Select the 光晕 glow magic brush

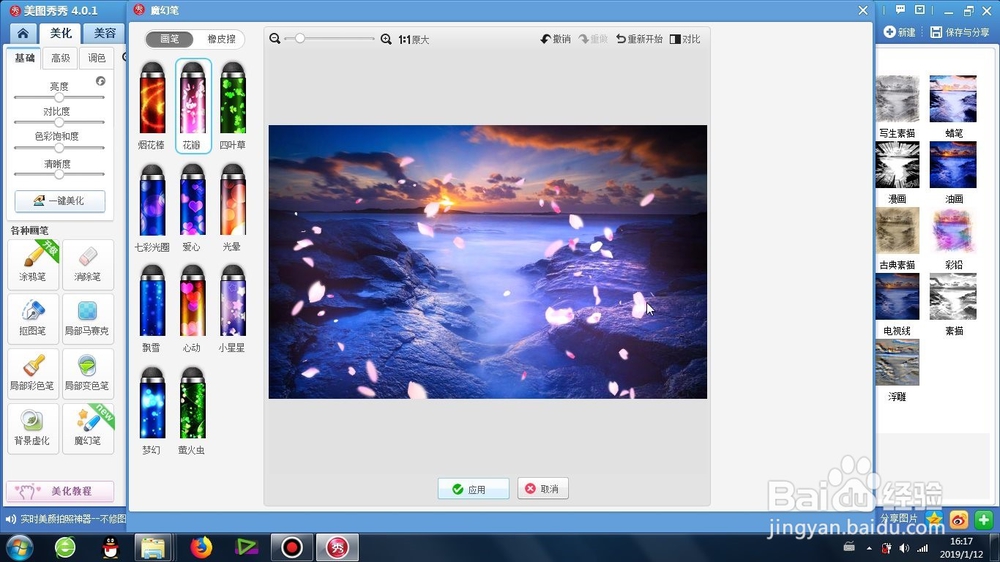(x=232, y=207)
